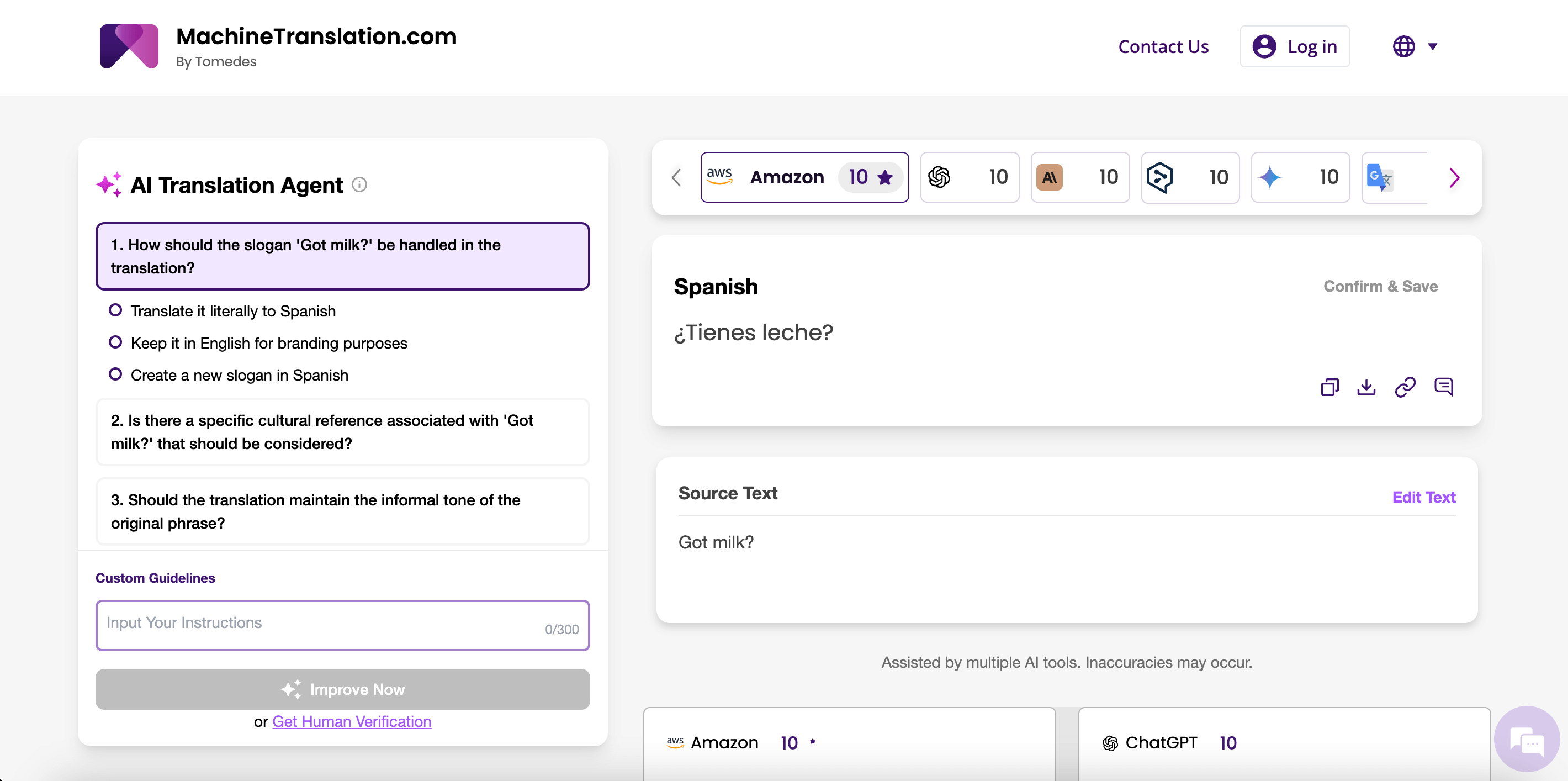Click the globe language icon
The width and height of the screenshot is (1568, 781).
(1403, 46)
